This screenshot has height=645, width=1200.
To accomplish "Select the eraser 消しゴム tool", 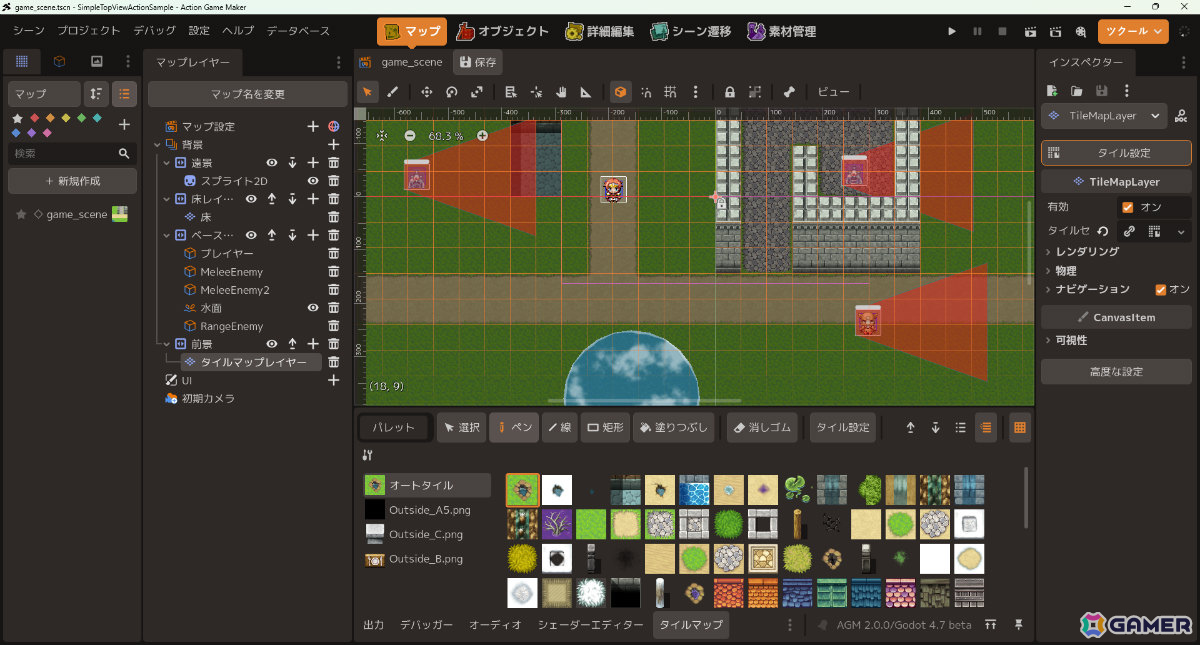I will [x=762, y=427].
